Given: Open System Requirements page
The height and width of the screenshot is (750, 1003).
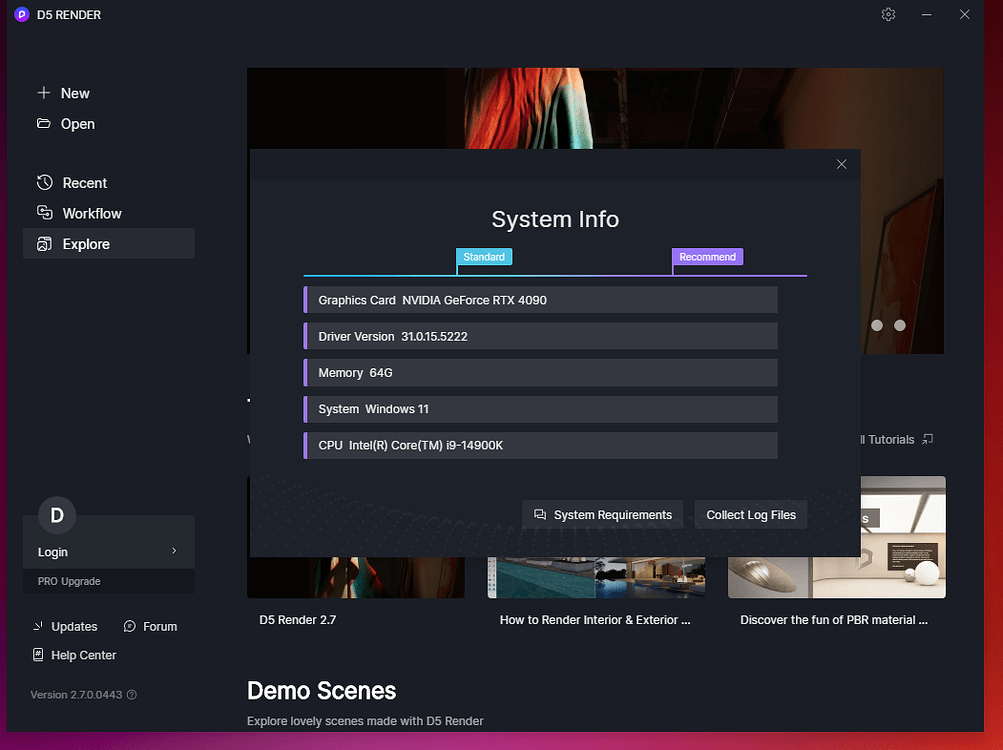Looking at the screenshot, I should pyautogui.click(x=603, y=515).
